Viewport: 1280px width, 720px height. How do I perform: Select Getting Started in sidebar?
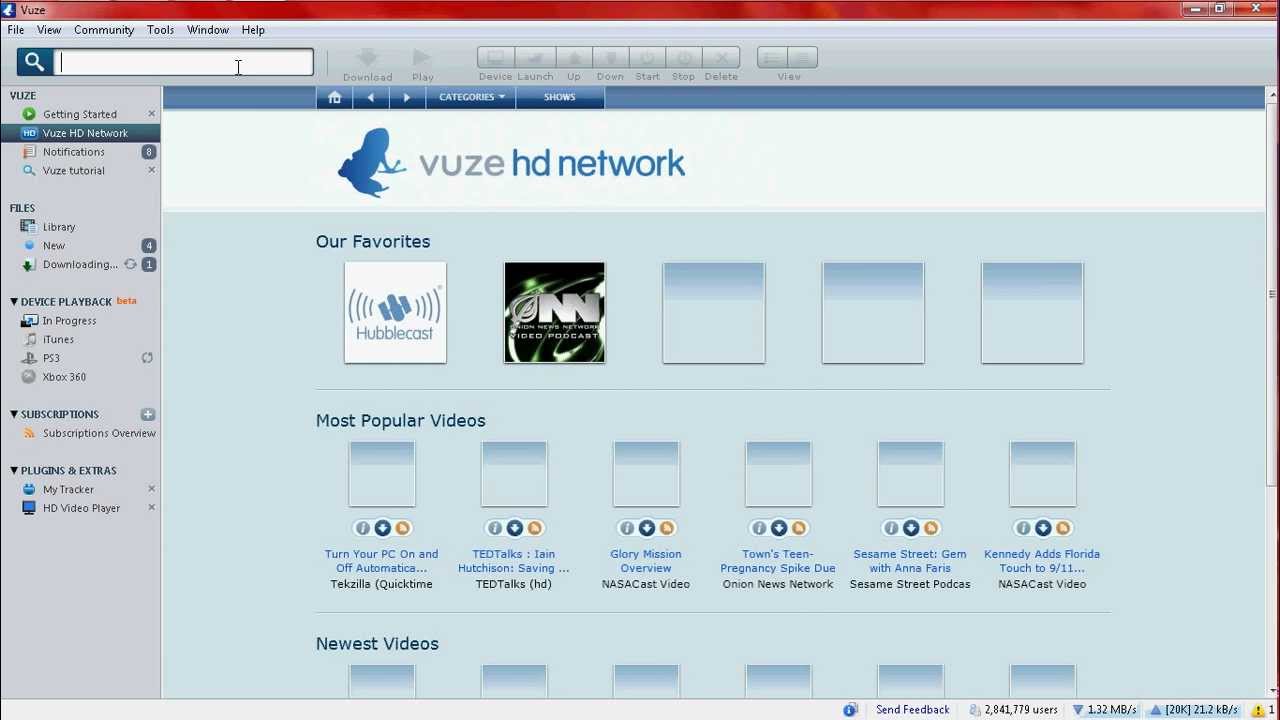tap(80, 114)
